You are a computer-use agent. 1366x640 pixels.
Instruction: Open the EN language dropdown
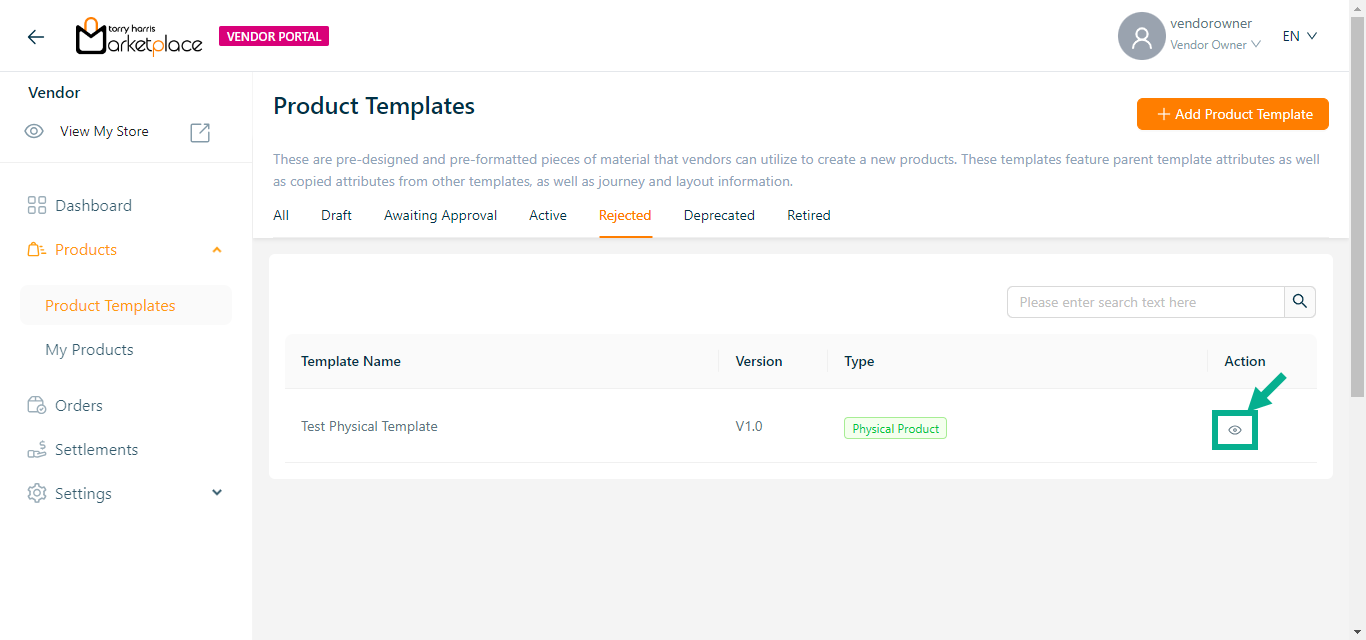pyautogui.click(x=1299, y=37)
